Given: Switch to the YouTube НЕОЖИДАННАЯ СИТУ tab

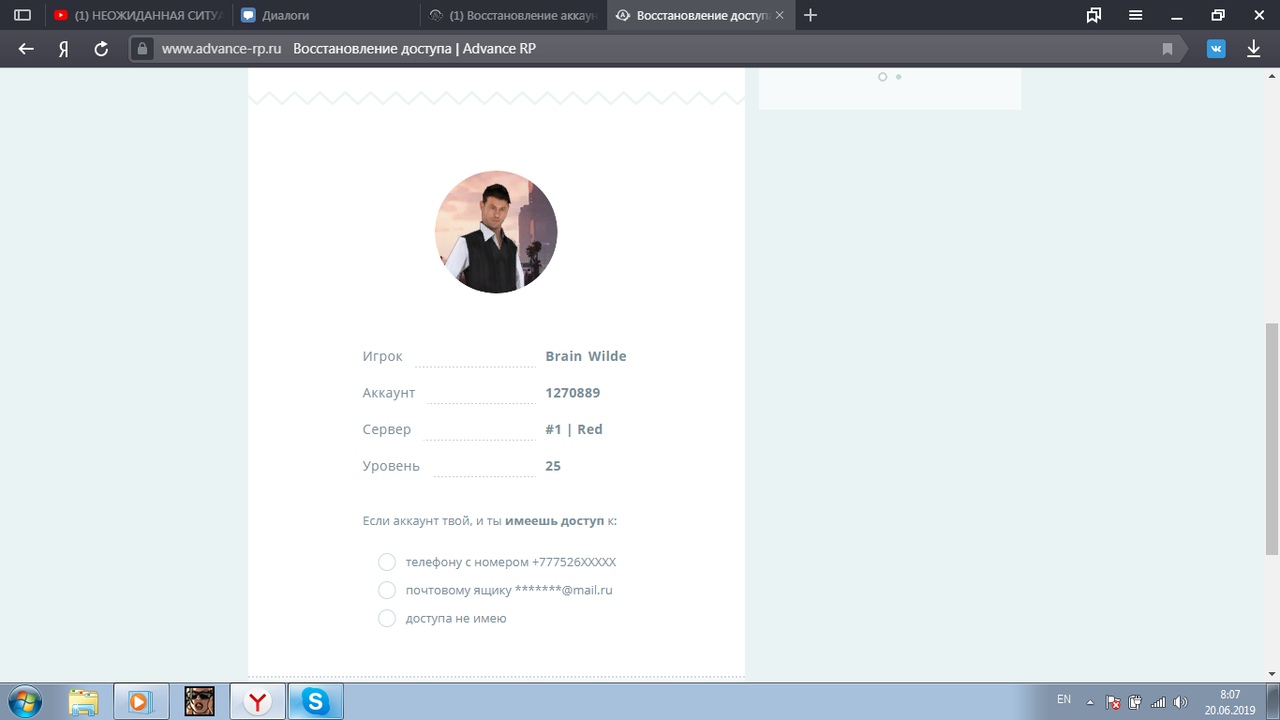Looking at the screenshot, I should pos(138,15).
